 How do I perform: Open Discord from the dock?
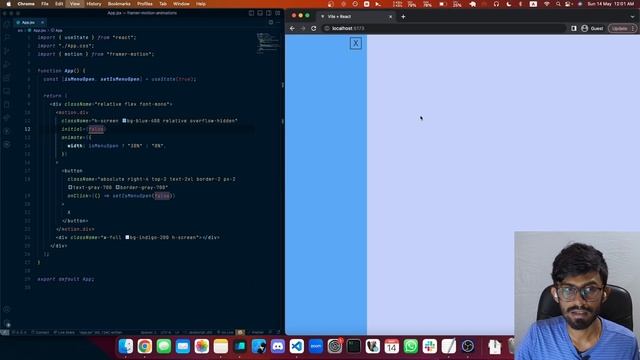coord(278,346)
